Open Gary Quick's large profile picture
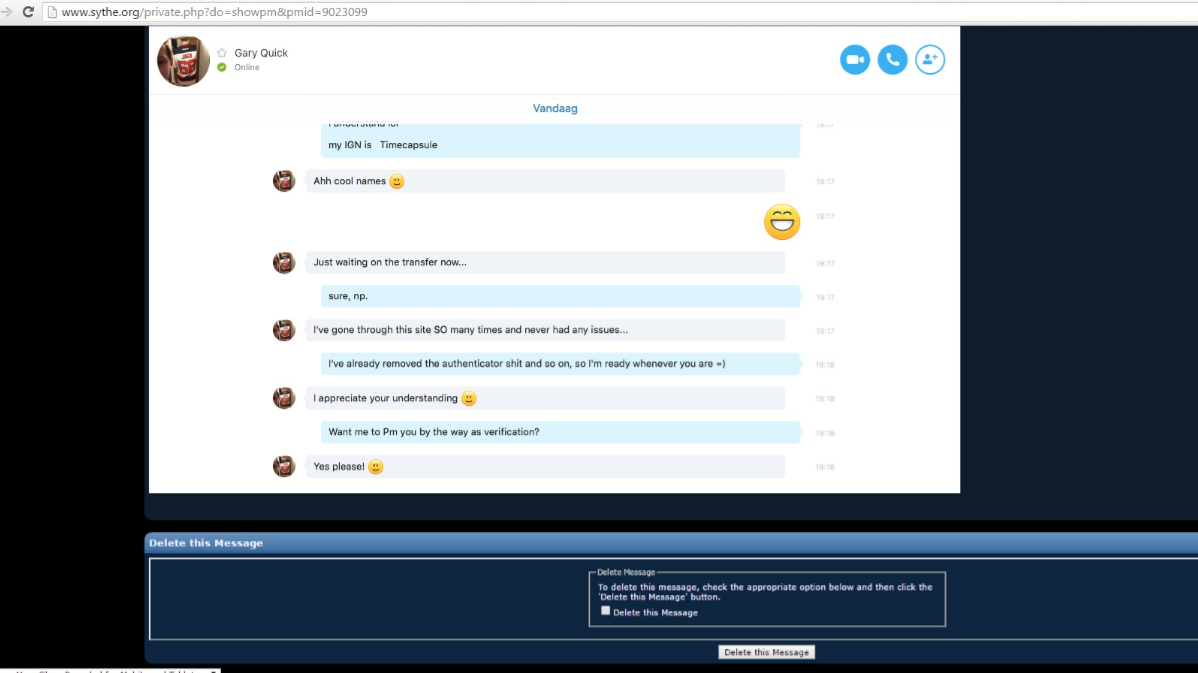The height and width of the screenshot is (673, 1198). (x=183, y=60)
